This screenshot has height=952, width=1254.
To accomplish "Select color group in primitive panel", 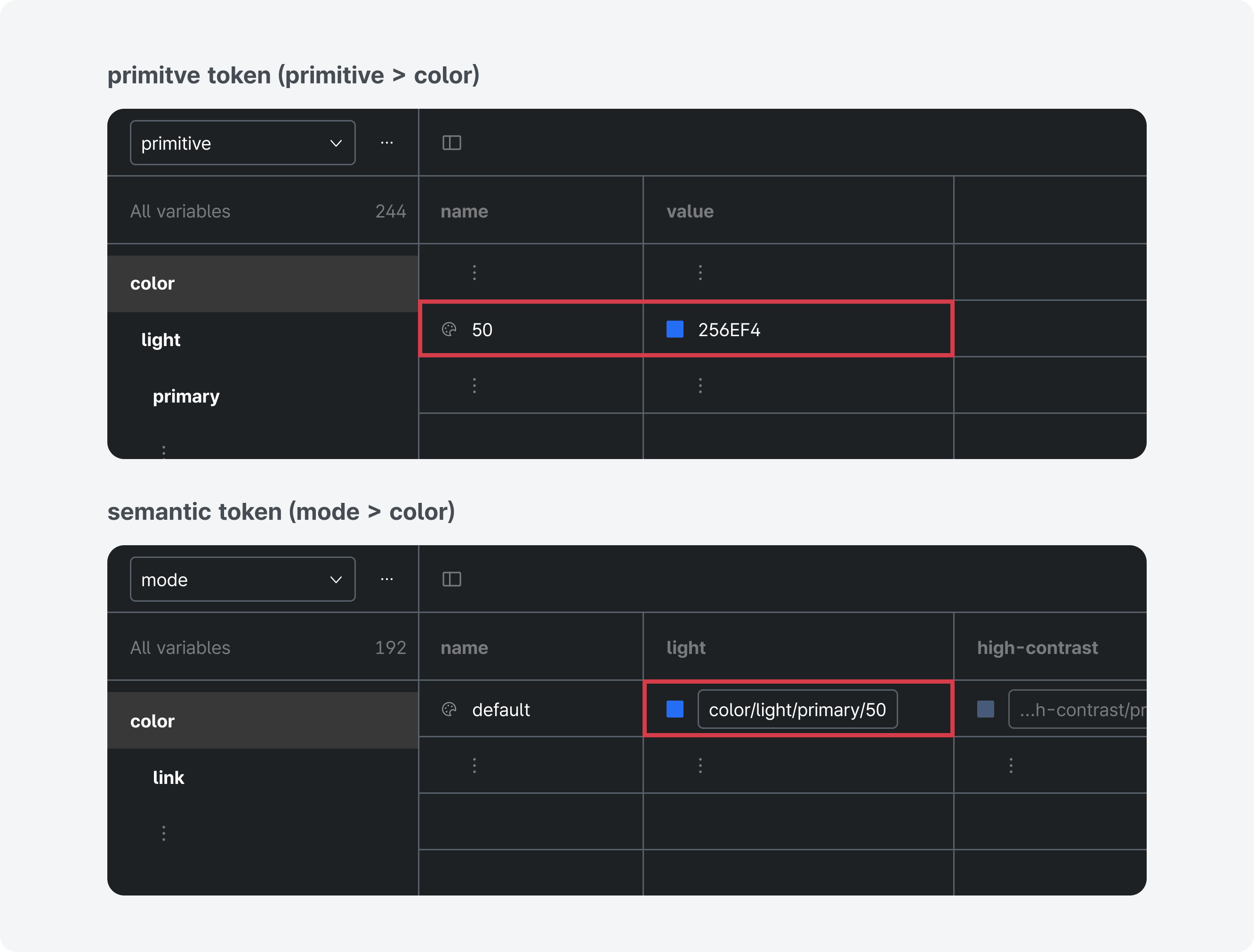I will tap(263, 283).
